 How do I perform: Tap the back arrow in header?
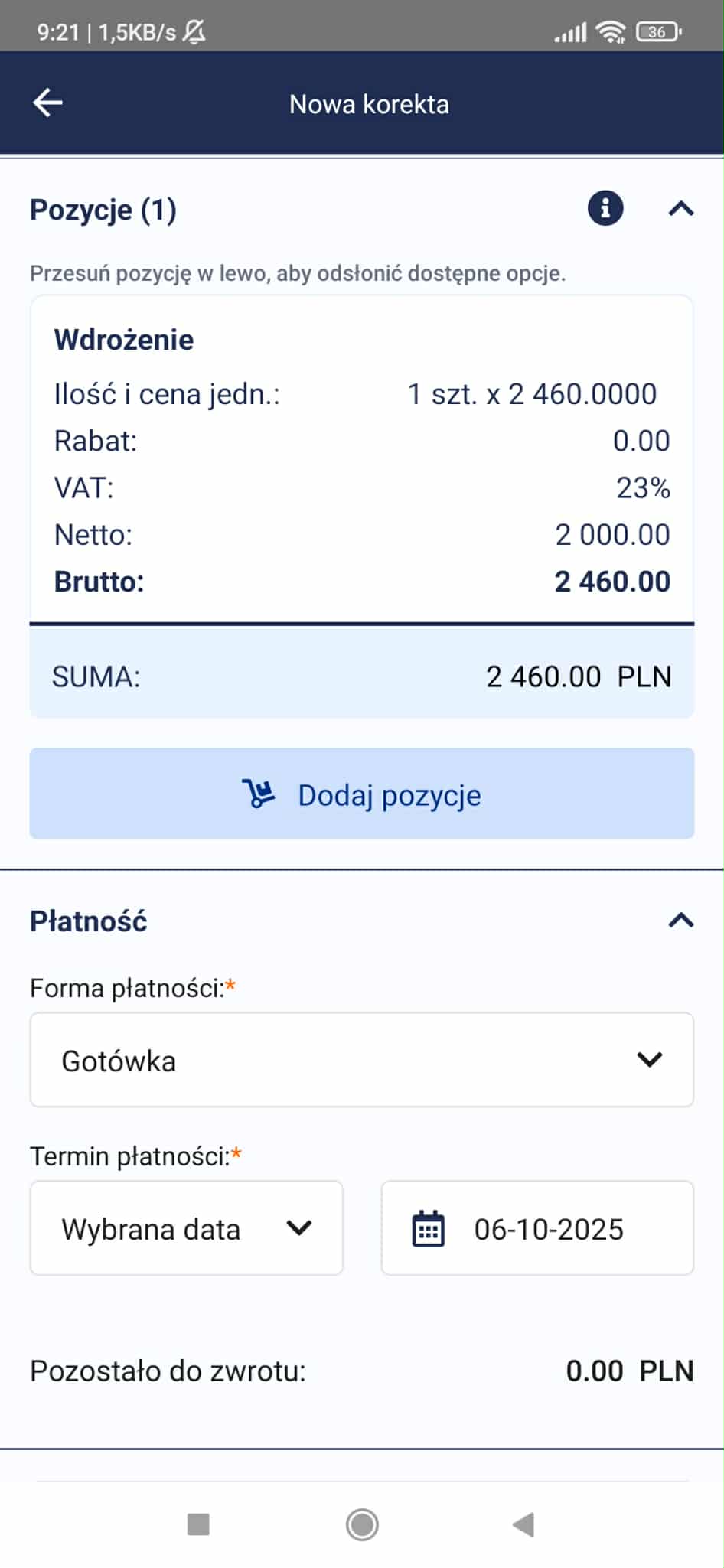tap(47, 103)
